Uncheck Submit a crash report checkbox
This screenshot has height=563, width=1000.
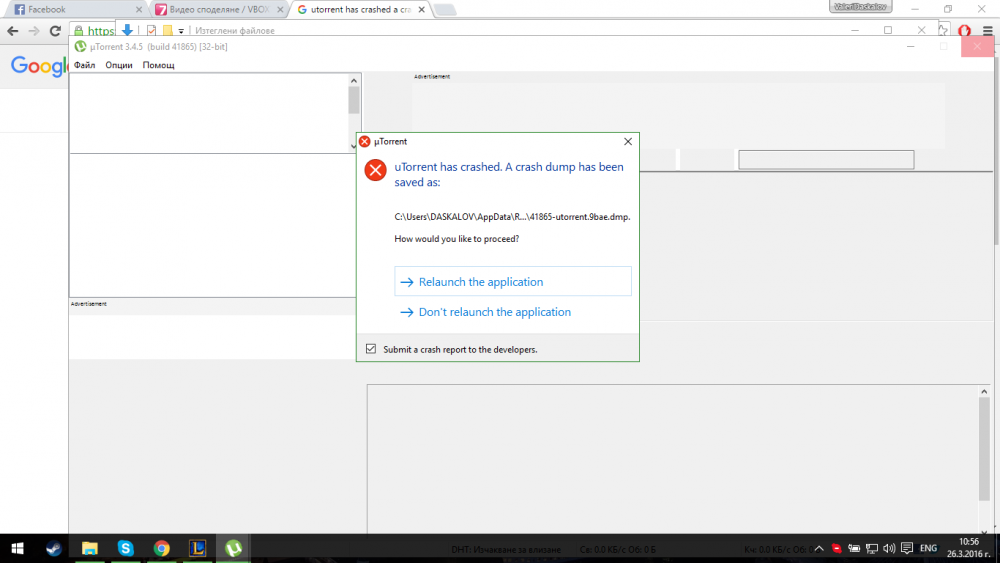pos(371,349)
